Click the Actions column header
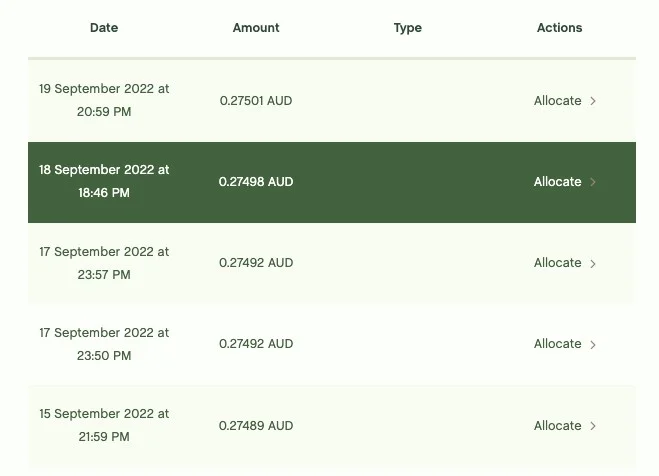The width and height of the screenshot is (659, 476). [x=559, y=28]
